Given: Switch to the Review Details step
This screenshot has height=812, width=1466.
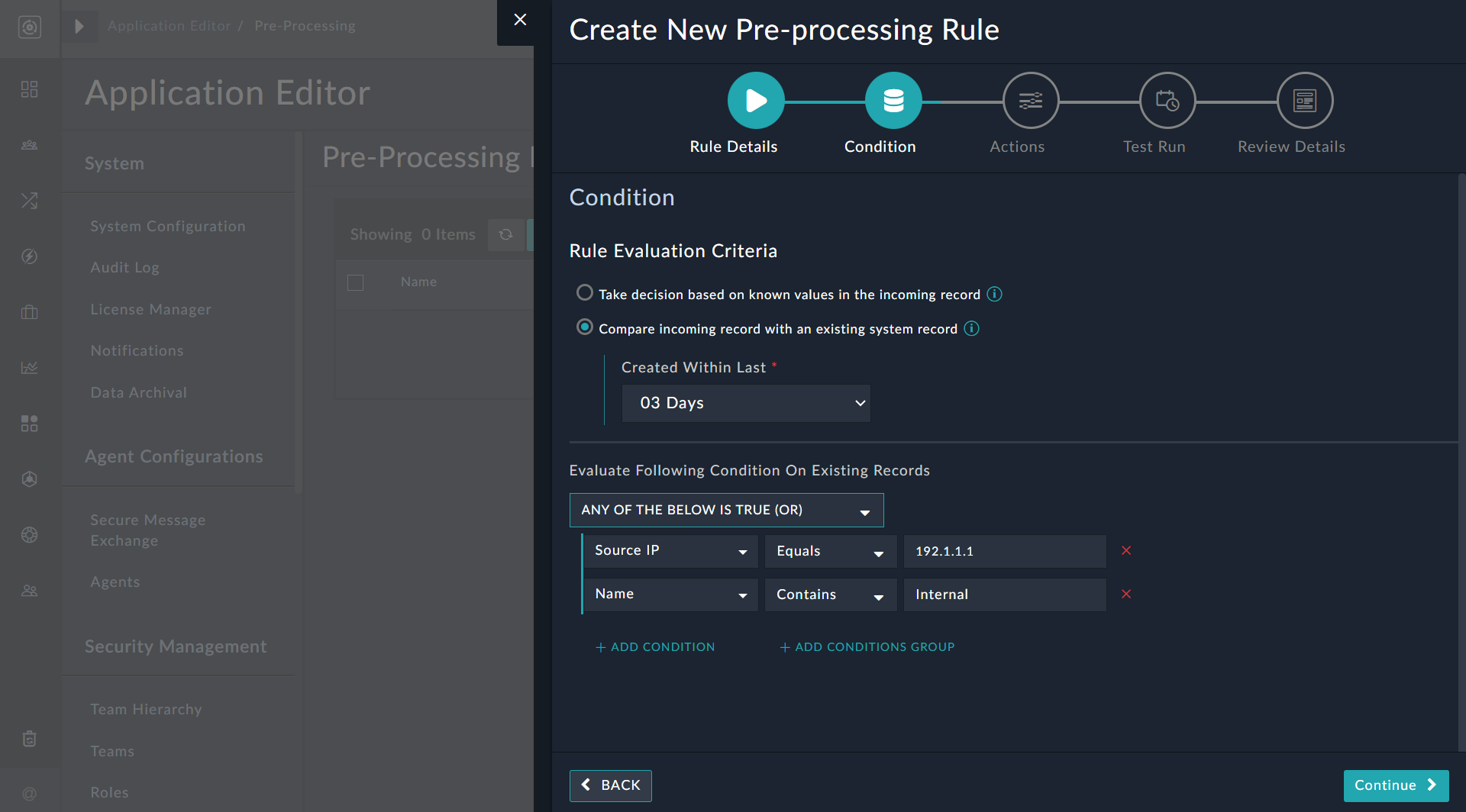Looking at the screenshot, I should (1304, 100).
